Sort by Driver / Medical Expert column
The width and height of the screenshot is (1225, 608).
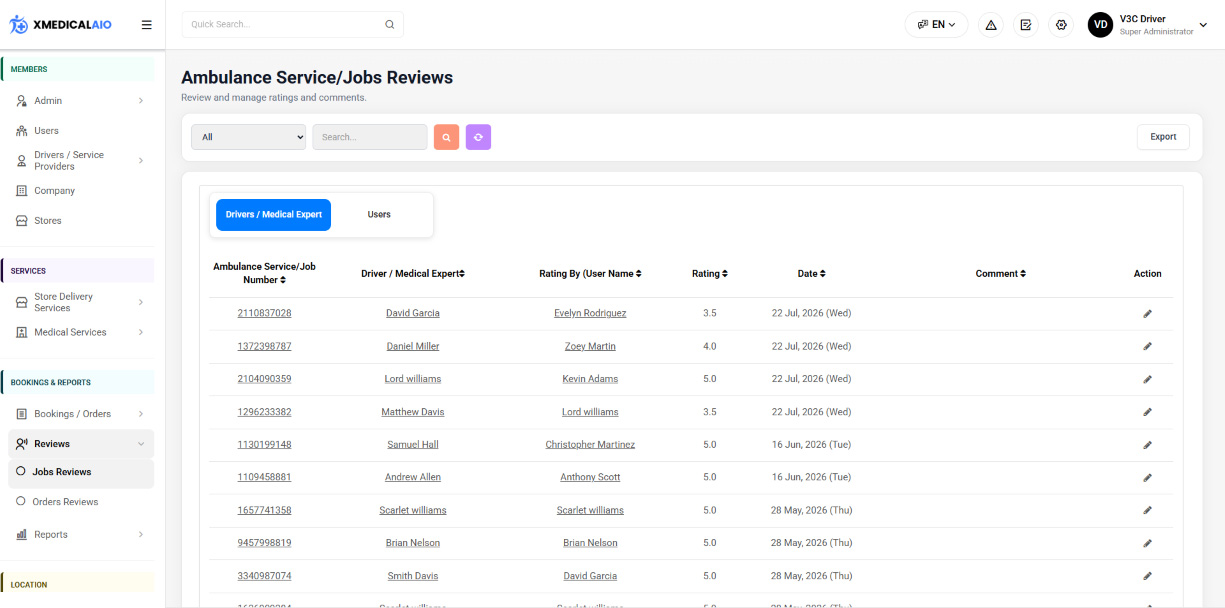[413, 274]
